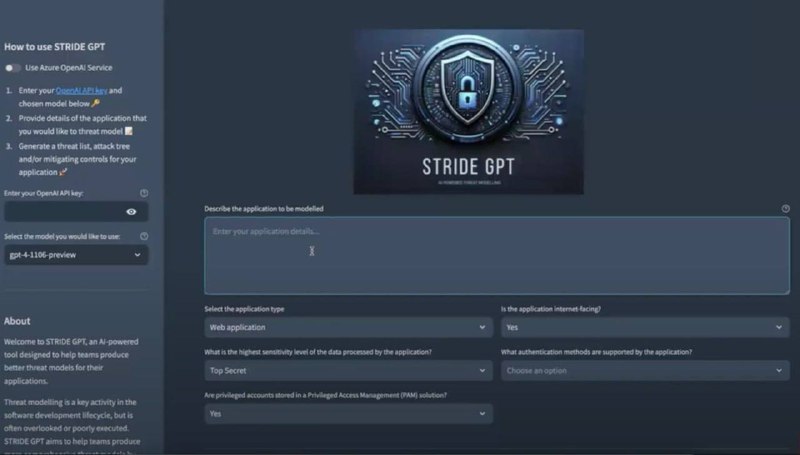The image size is (800, 455).
Task: Expand the PAM solution Yes dropdown
Action: (348, 414)
